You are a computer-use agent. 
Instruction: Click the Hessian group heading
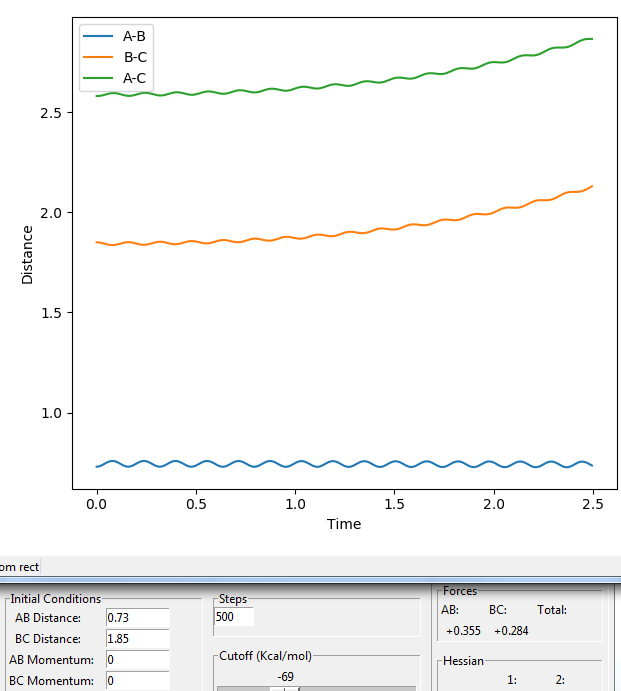463,661
